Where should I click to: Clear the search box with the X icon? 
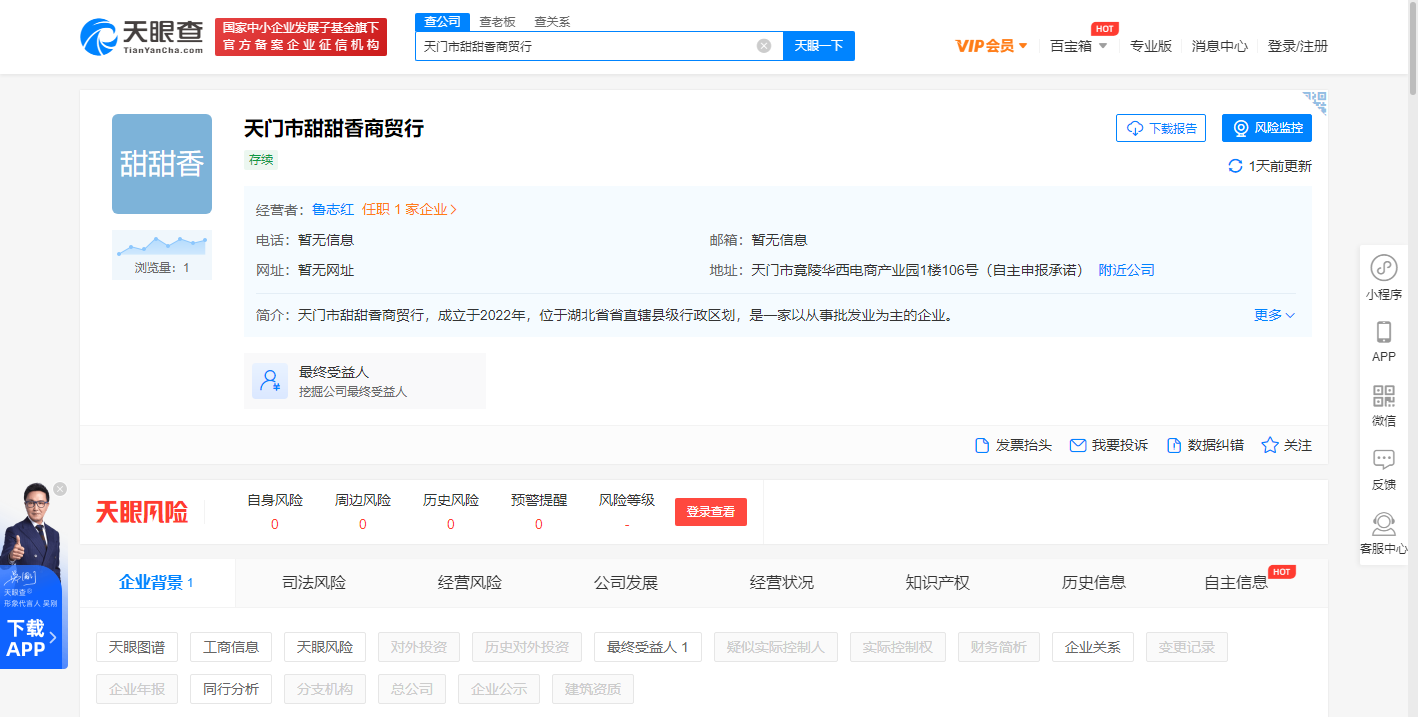[764, 46]
